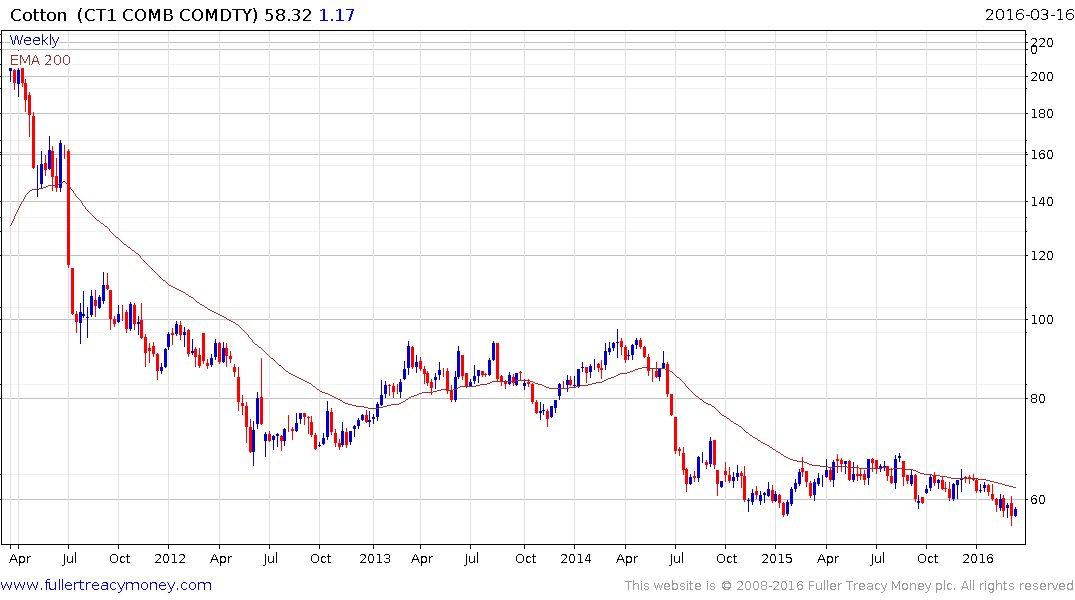Click the 120 price axis label
Viewport: 1075px width, 600px height.
click(x=1042, y=256)
